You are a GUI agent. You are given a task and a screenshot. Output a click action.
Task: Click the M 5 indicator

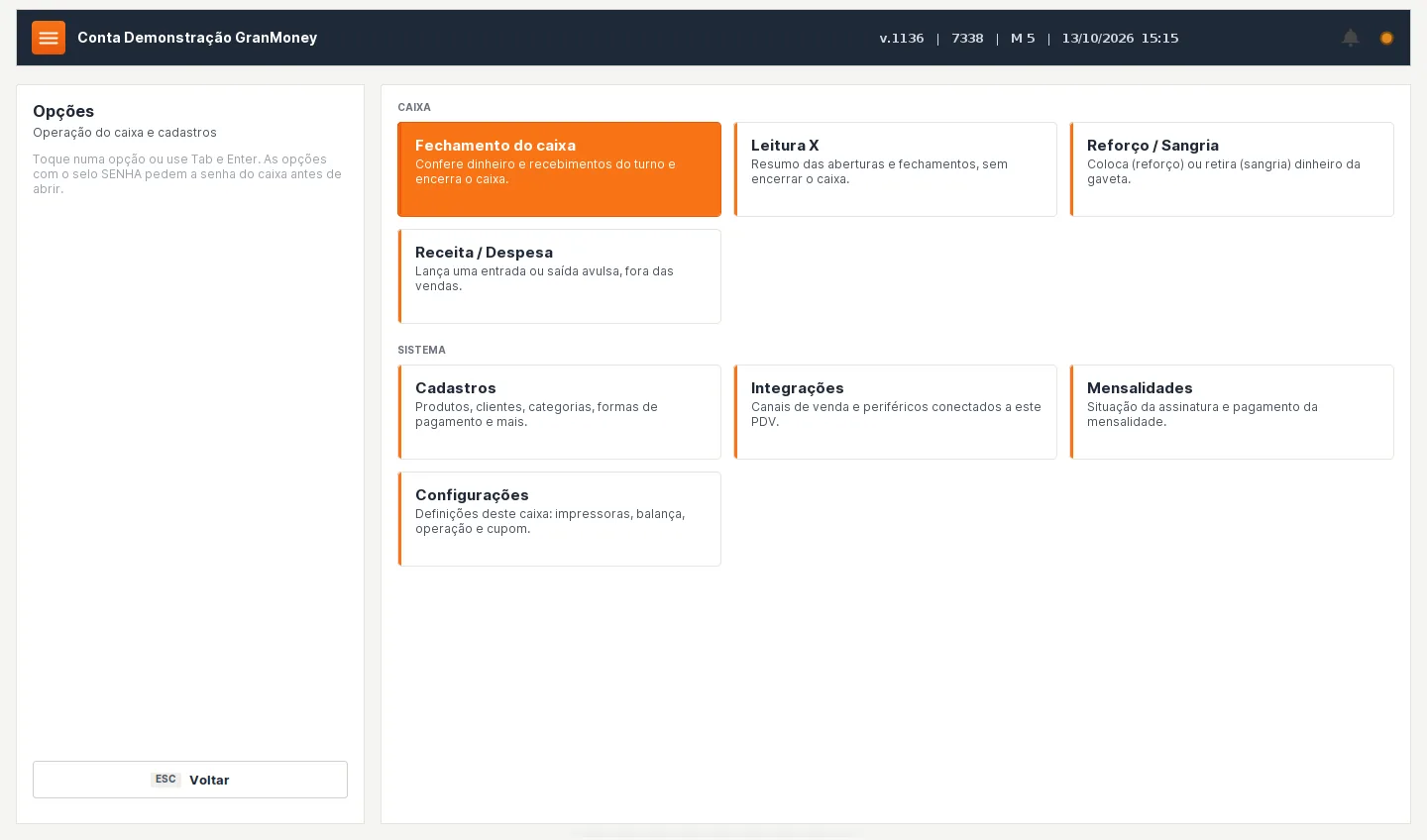tap(1023, 38)
